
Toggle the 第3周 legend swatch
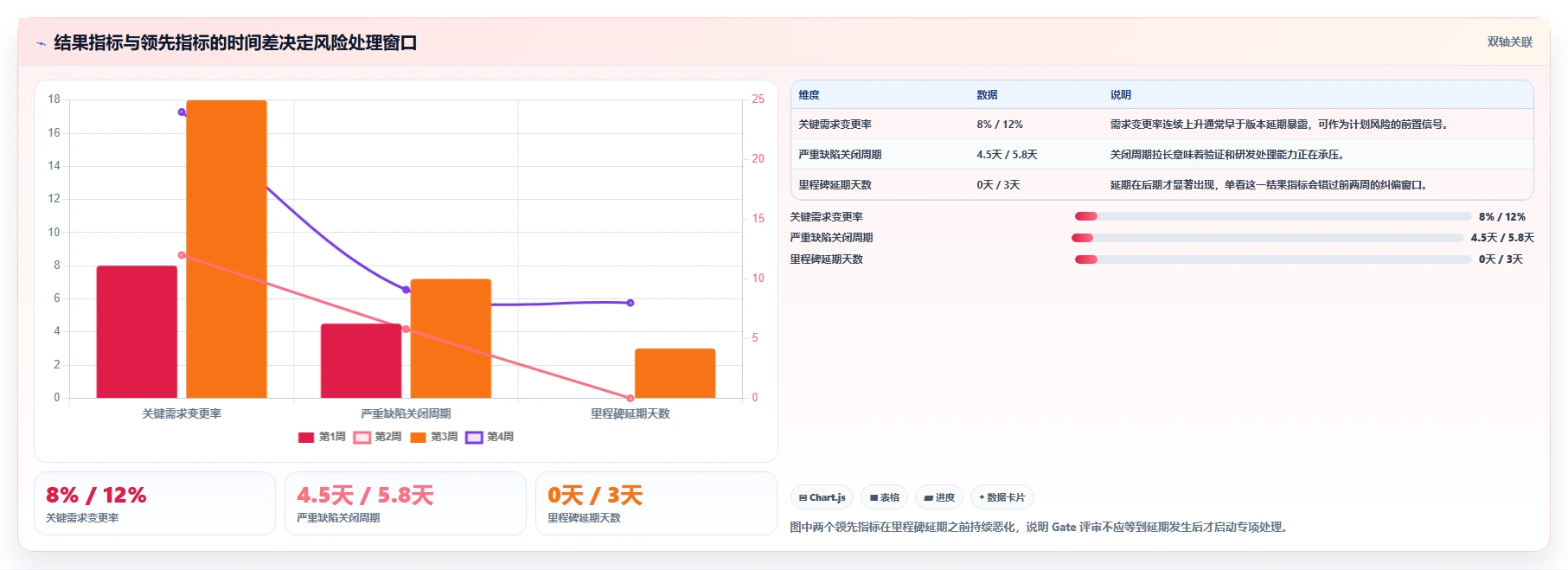(x=418, y=437)
